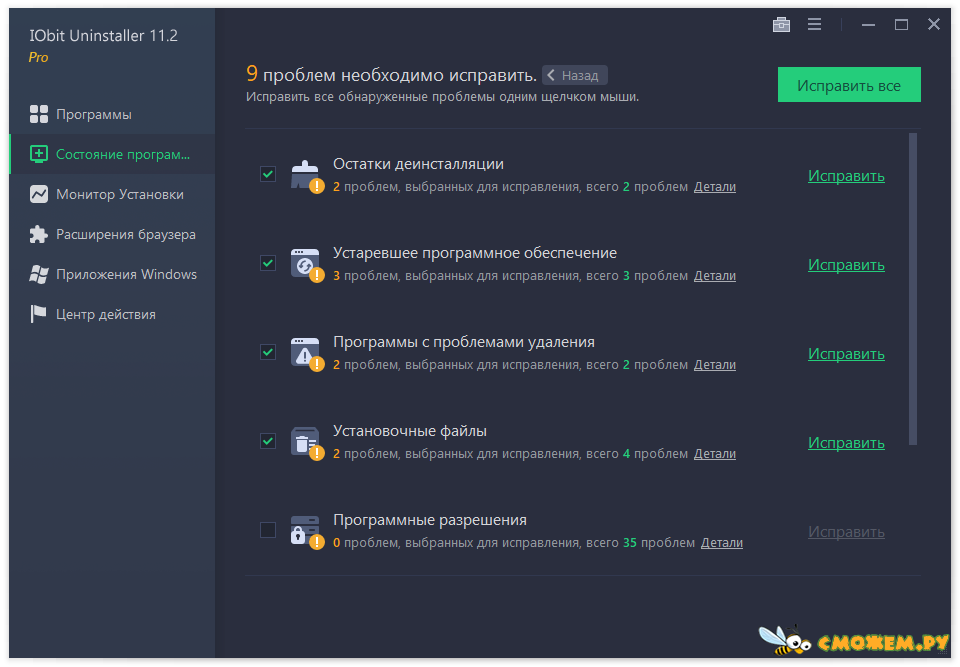Minimize the IObit Uninstaller window
Image resolution: width=960 pixels, height=667 pixels.
(x=868, y=24)
